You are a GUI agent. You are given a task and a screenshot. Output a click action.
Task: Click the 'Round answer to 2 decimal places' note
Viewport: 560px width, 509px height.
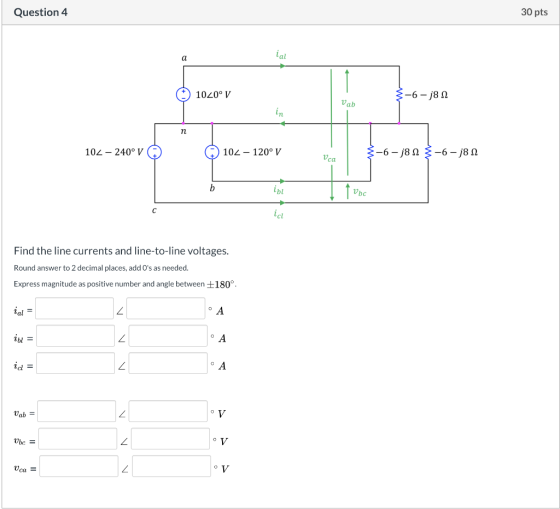101,268
